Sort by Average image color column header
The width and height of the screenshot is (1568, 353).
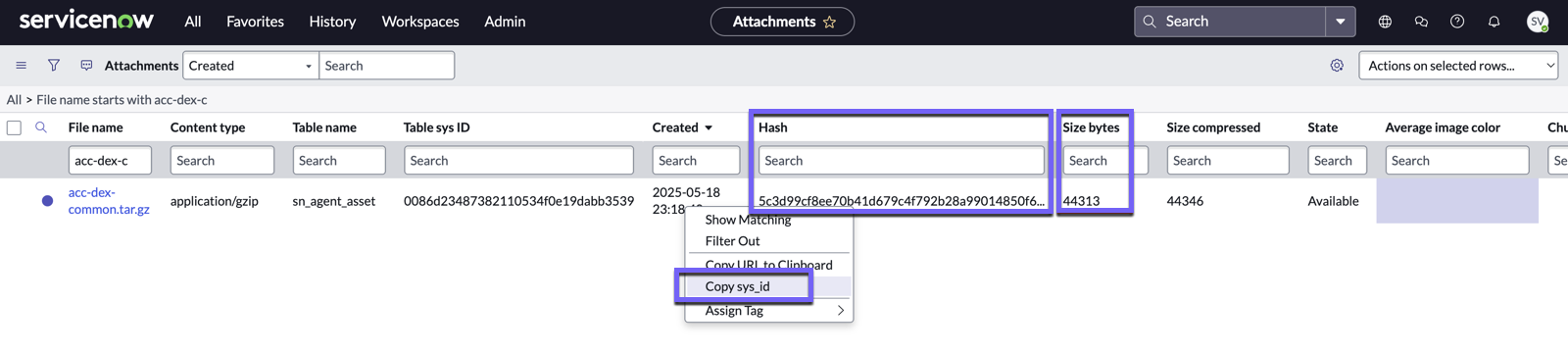click(1443, 127)
